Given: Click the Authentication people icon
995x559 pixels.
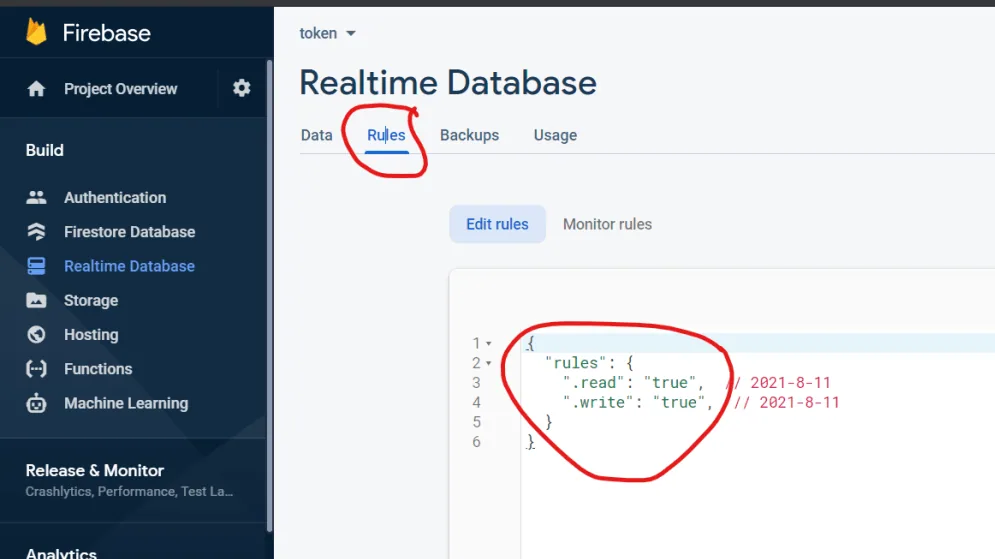Looking at the screenshot, I should 36,197.
